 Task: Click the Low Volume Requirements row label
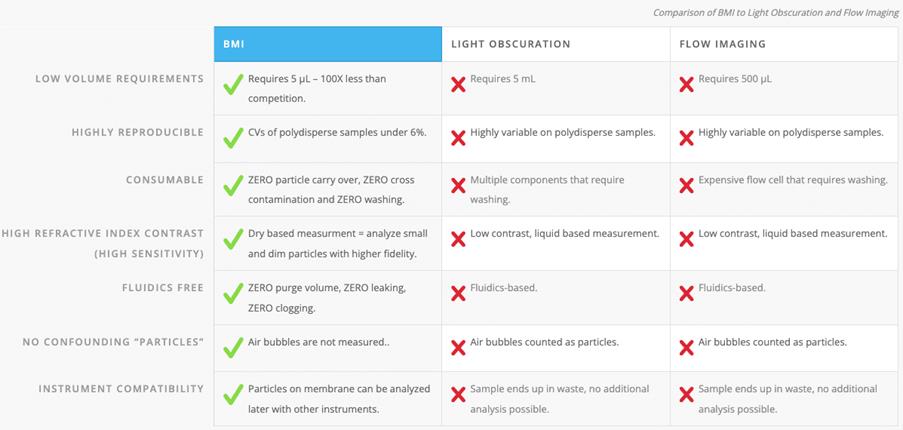click(x=119, y=78)
